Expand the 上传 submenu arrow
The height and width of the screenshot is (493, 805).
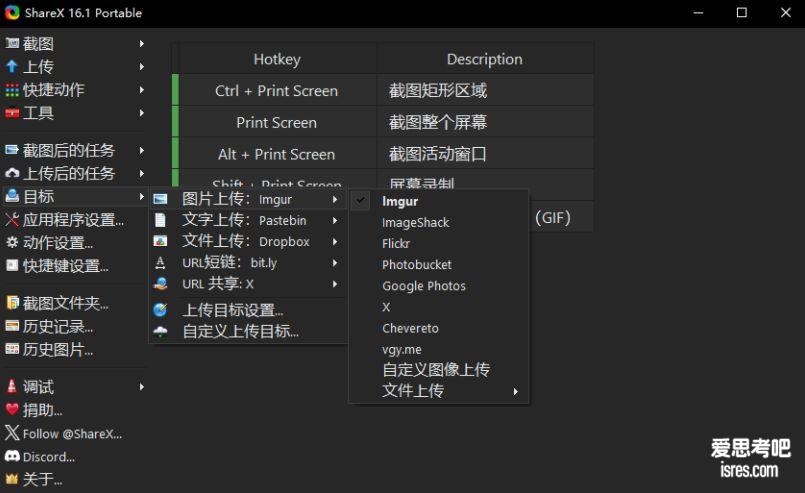click(142, 67)
